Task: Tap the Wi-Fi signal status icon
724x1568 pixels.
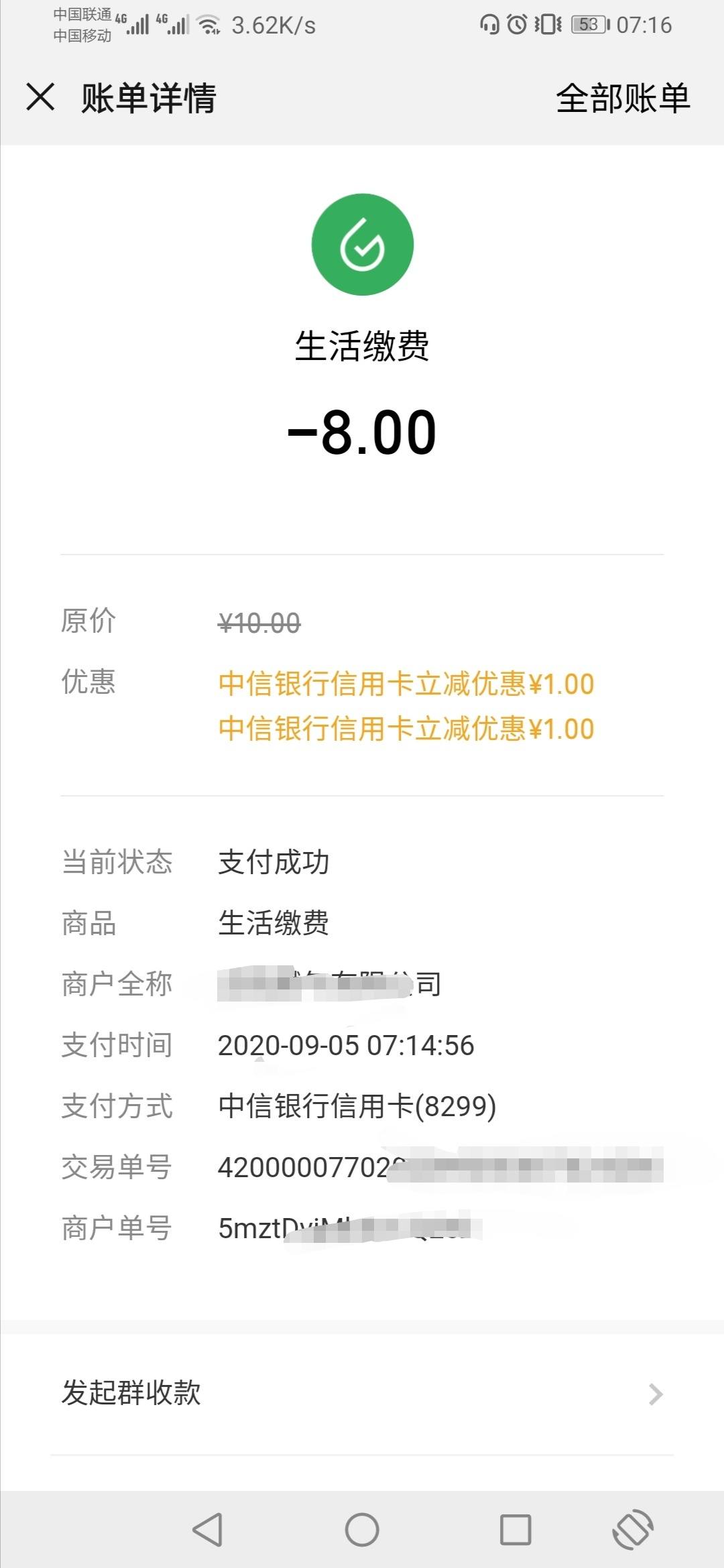Action: click(210, 25)
